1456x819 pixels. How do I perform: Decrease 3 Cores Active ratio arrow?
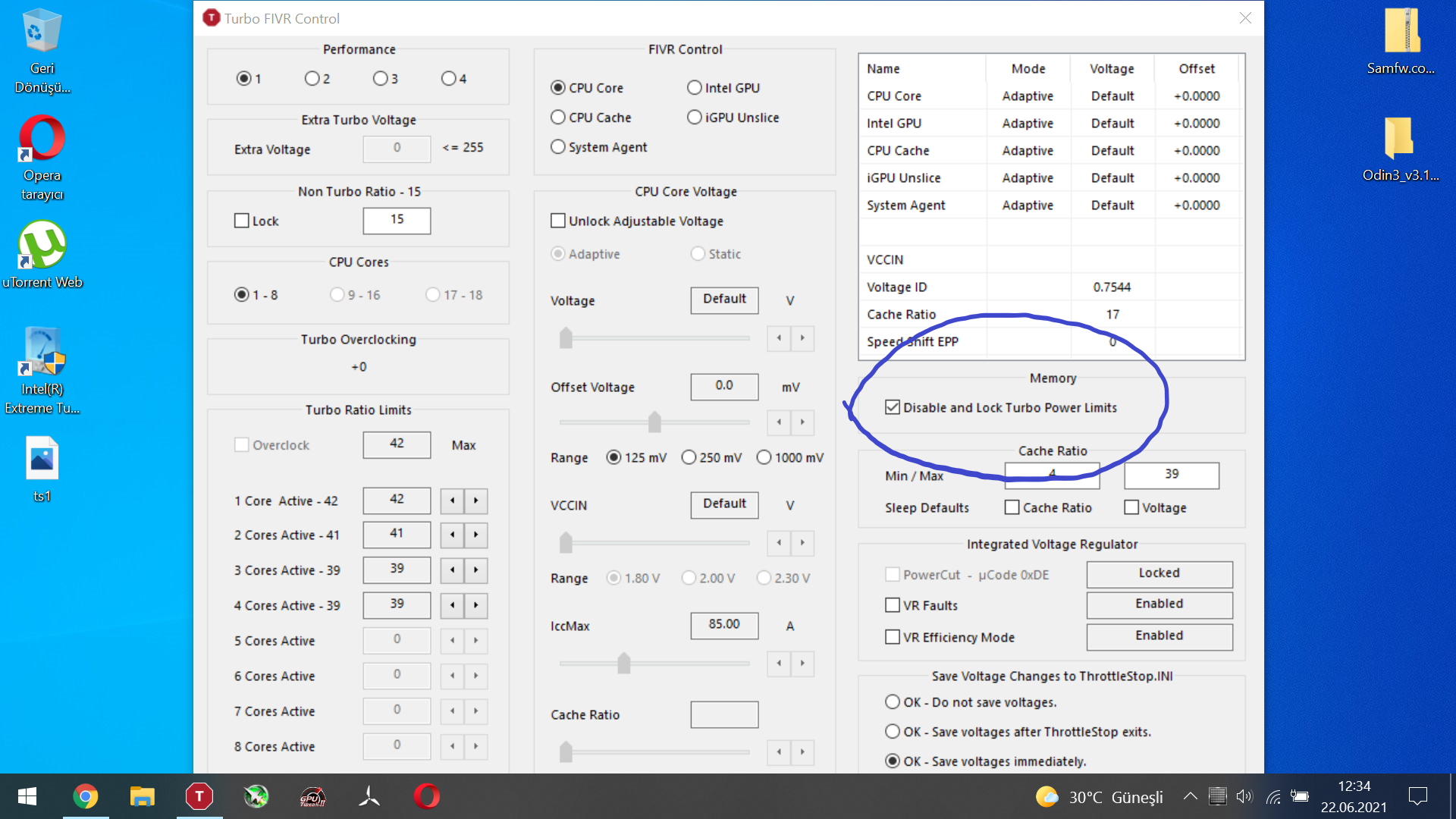pos(452,570)
